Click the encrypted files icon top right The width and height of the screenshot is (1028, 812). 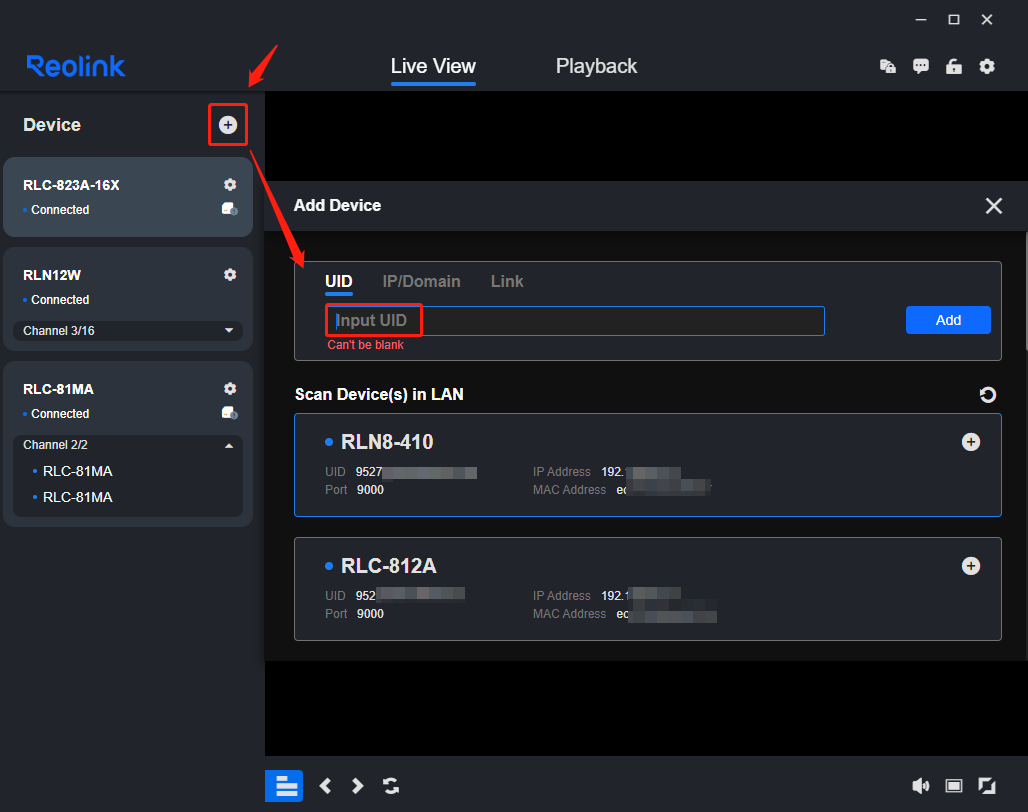click(x=887, y=66)
